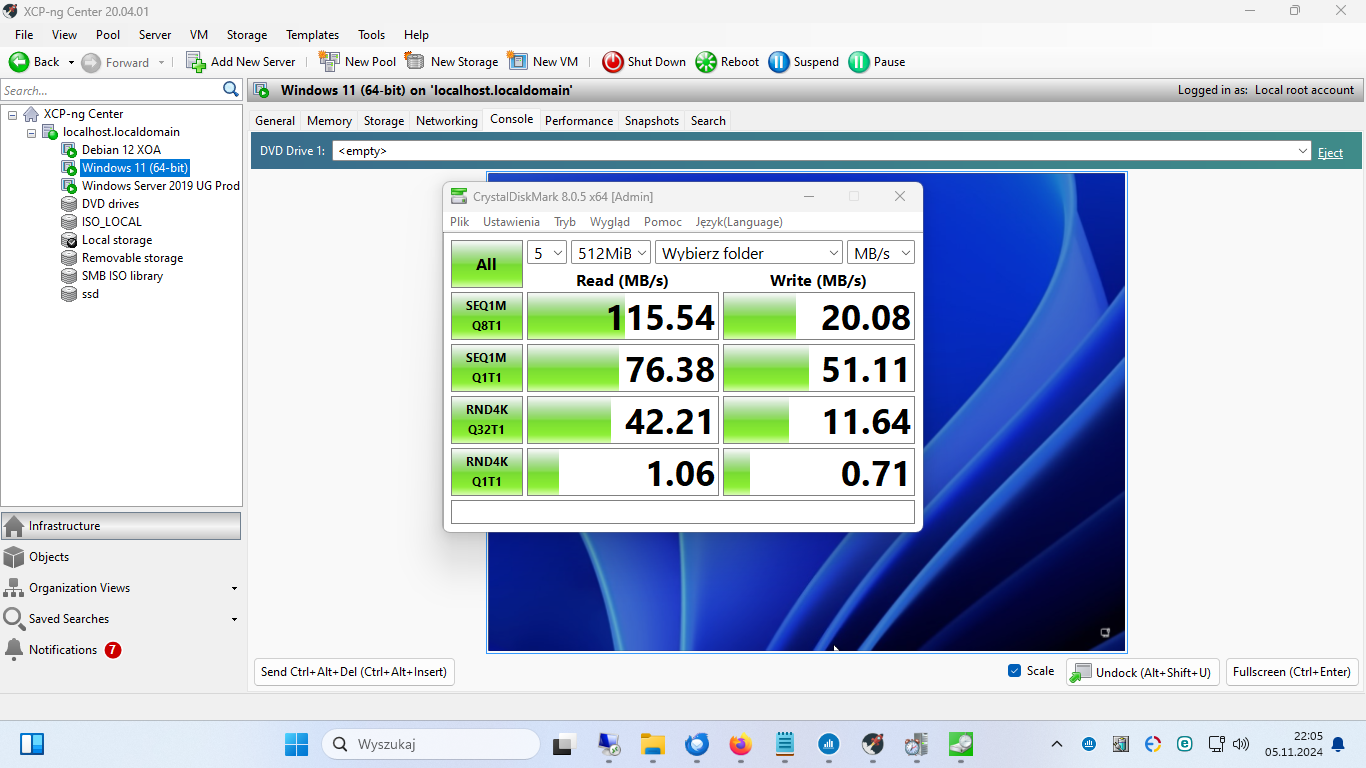Collapse the localhost.localdomain tree node
The image size is (1366, 768).
click(x=31, y=132)
